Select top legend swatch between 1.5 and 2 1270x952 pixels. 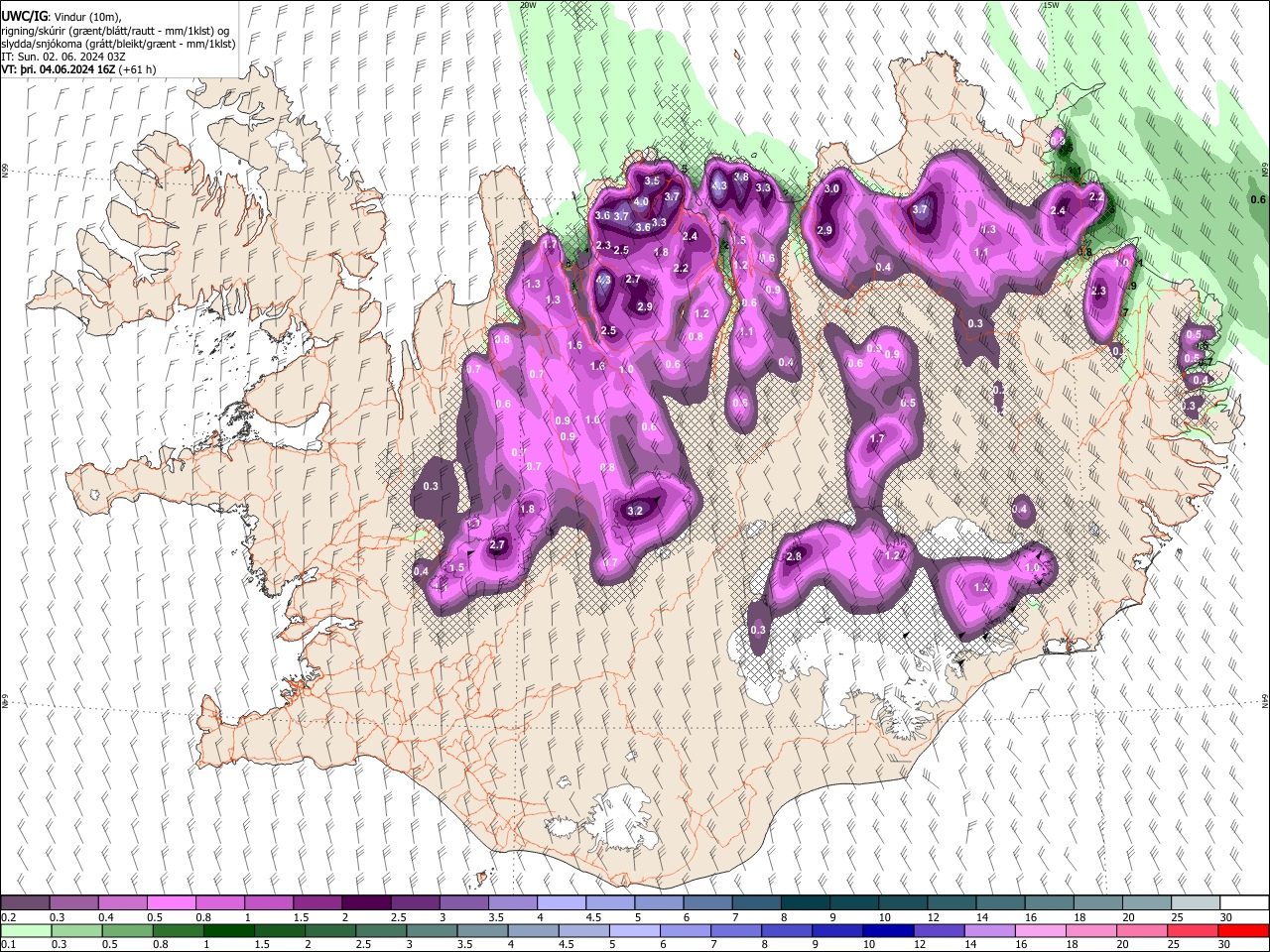317,903
